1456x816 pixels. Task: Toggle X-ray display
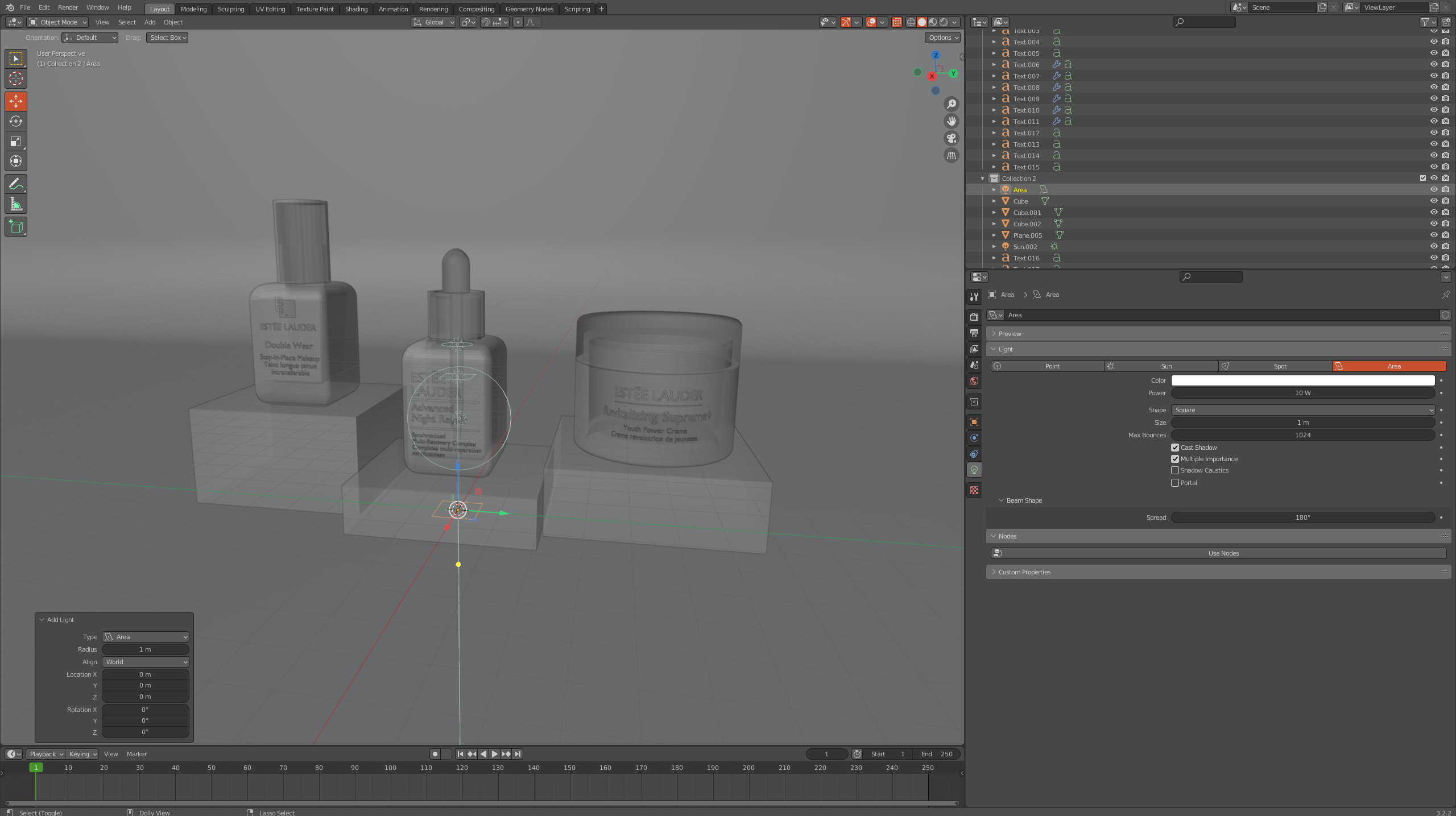896,22
